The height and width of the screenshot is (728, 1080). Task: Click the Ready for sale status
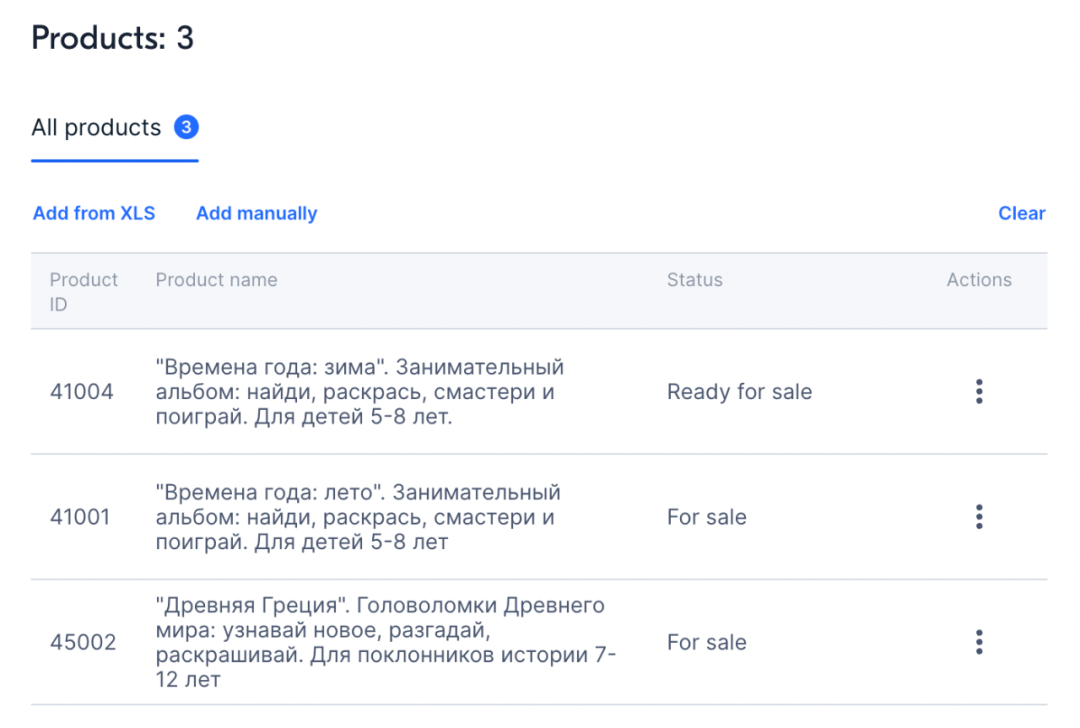[x=739, y=392]
